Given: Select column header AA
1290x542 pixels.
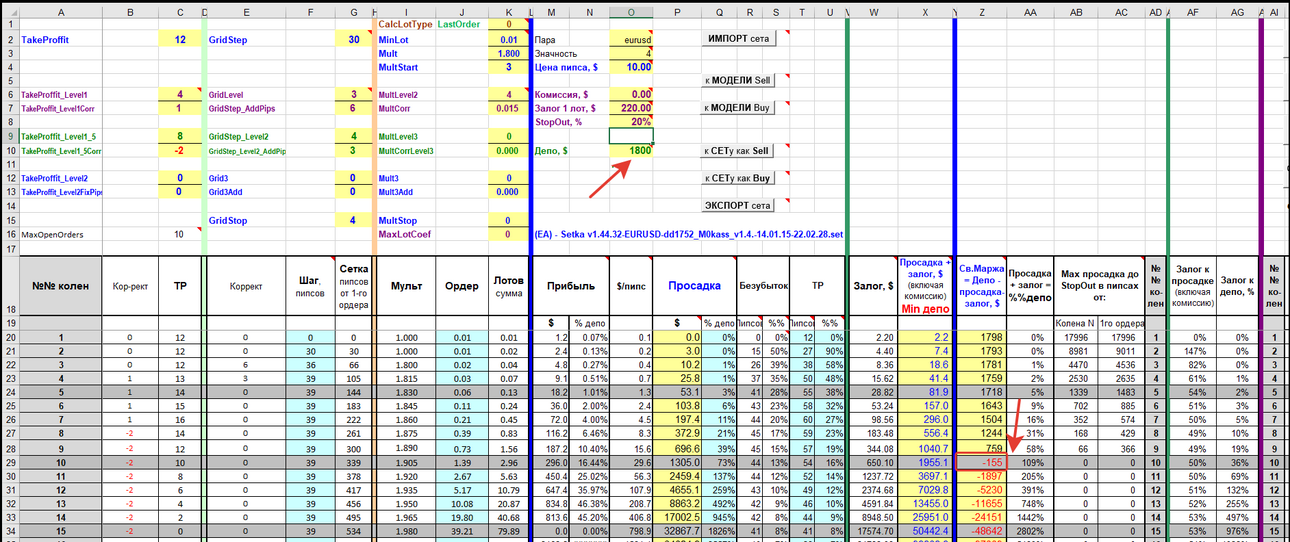Looking at the screenshot, I should [1029, 12].
